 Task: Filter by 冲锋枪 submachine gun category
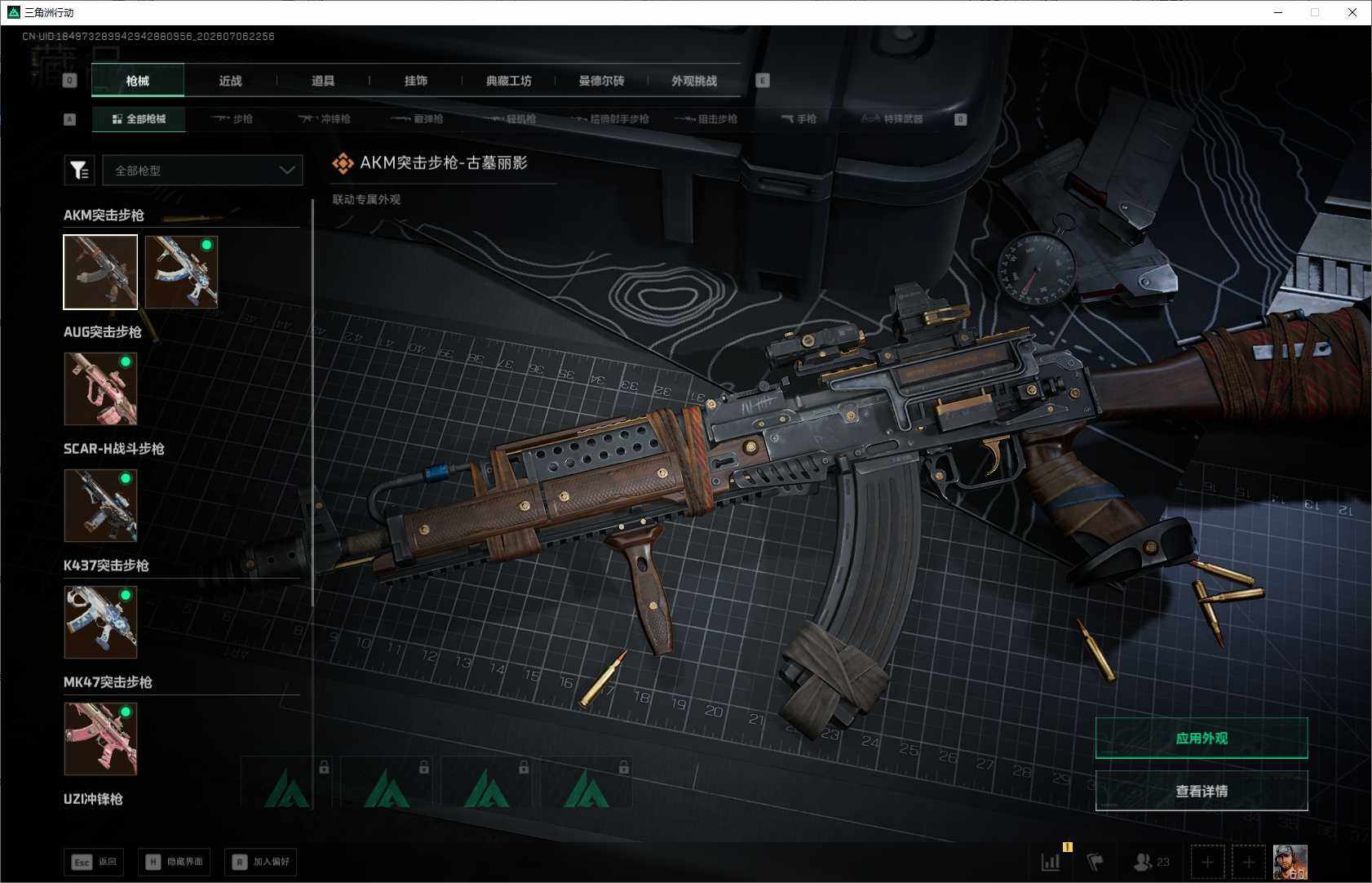[324, 119]
